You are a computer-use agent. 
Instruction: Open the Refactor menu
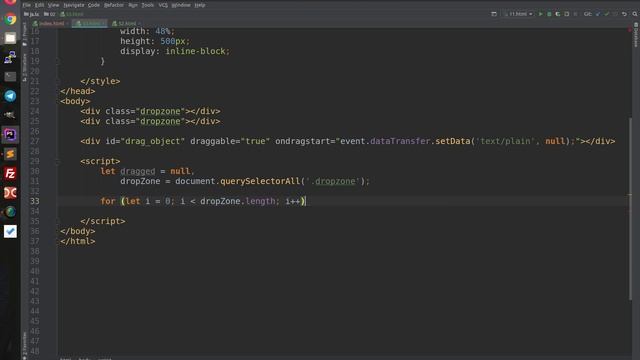(x=114, y=5)
